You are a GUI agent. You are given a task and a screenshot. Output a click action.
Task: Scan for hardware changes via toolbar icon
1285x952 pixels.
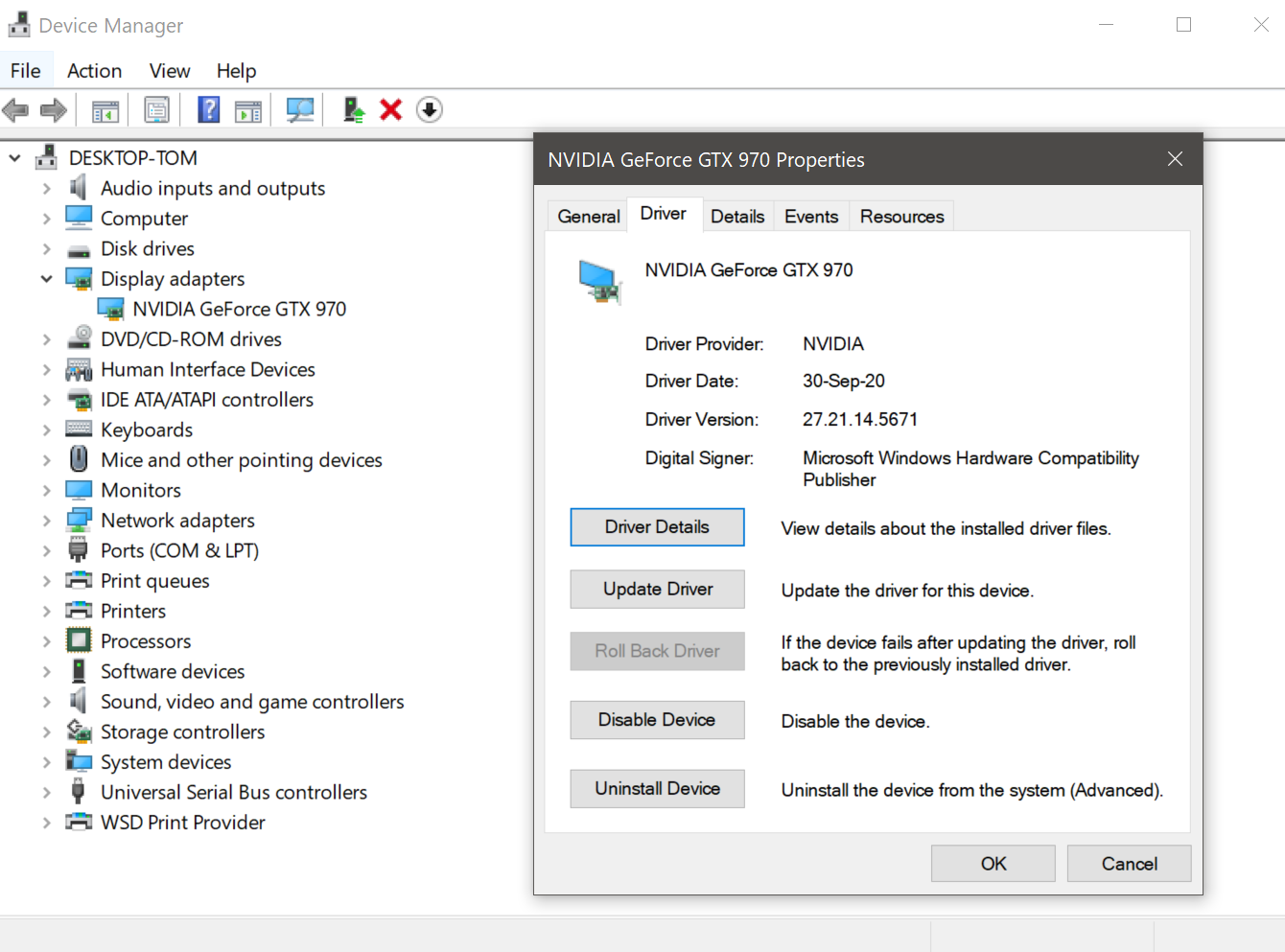[x=300, y=110]
